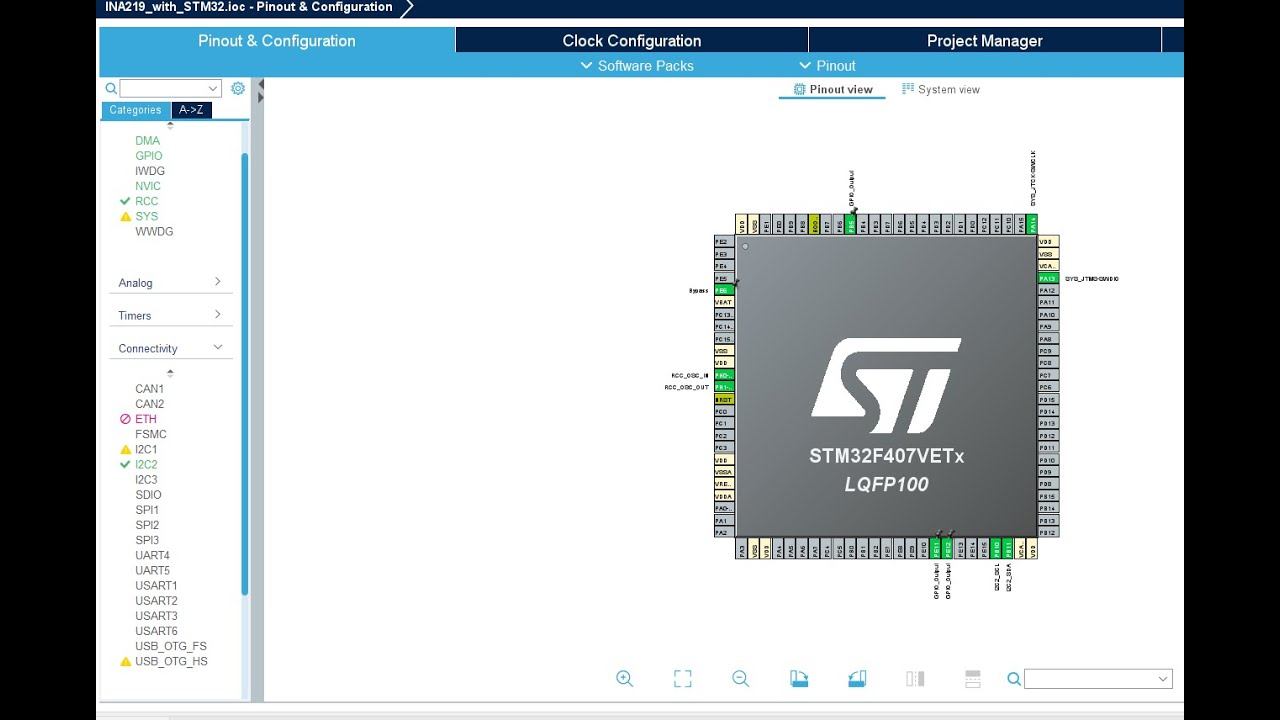This screenshot has height=720, width=1280.
Task: Rotate the chip view counter-clockwise
Action: [x=857, y=678]
